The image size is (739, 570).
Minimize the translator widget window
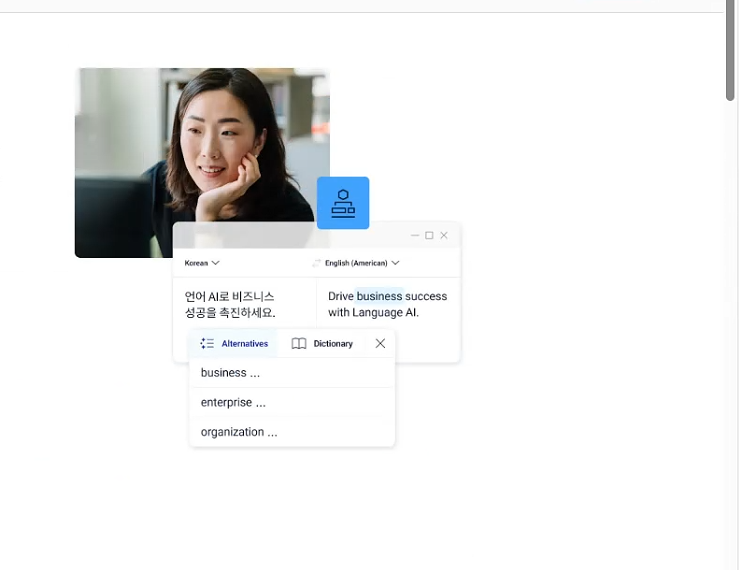pos(415,235)
